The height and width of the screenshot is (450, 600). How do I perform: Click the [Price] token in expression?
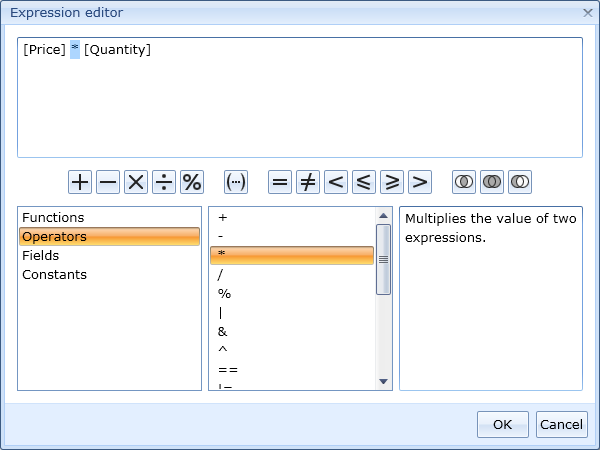click(44, 49)
